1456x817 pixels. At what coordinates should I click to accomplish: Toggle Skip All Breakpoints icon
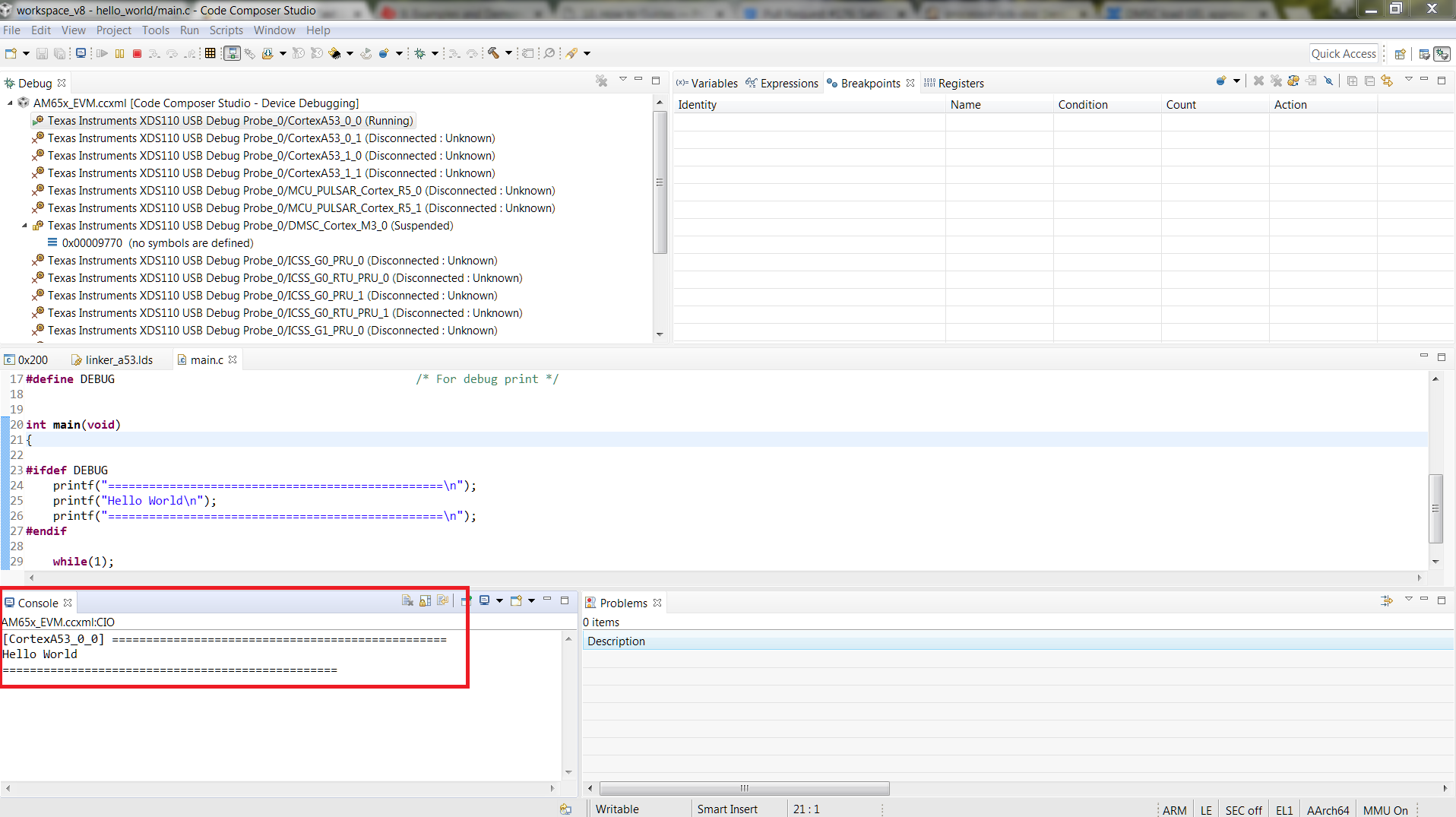click(1328, 81)
